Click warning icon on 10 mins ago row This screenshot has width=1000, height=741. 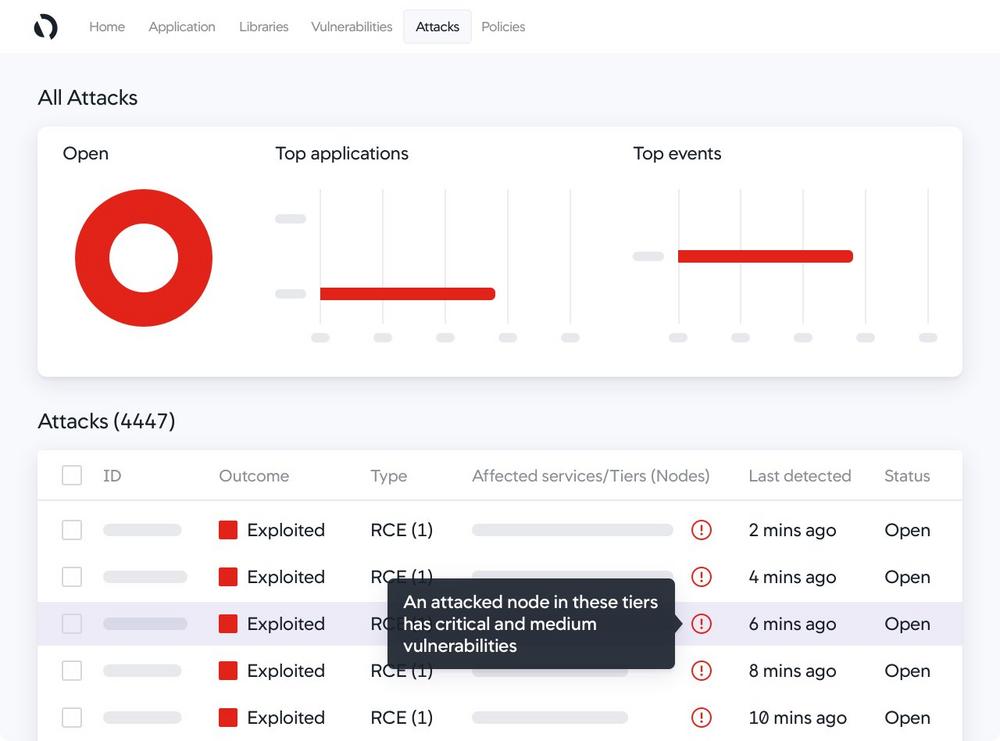(701, 718)
